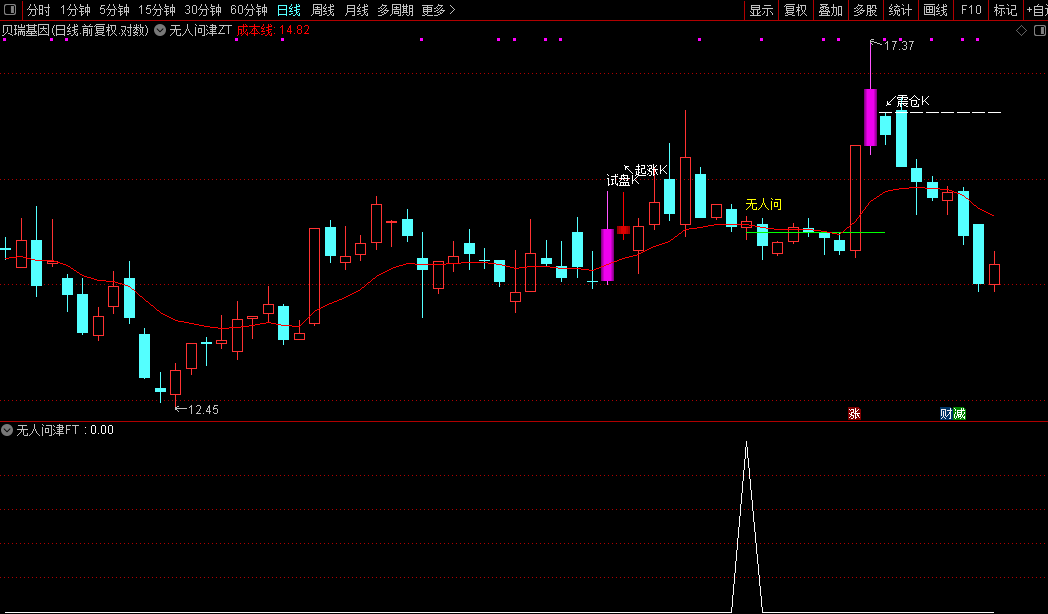Click the 试盘K annotation
The height and width of the screenshot is (614, 1048).
tap(623, 180)
